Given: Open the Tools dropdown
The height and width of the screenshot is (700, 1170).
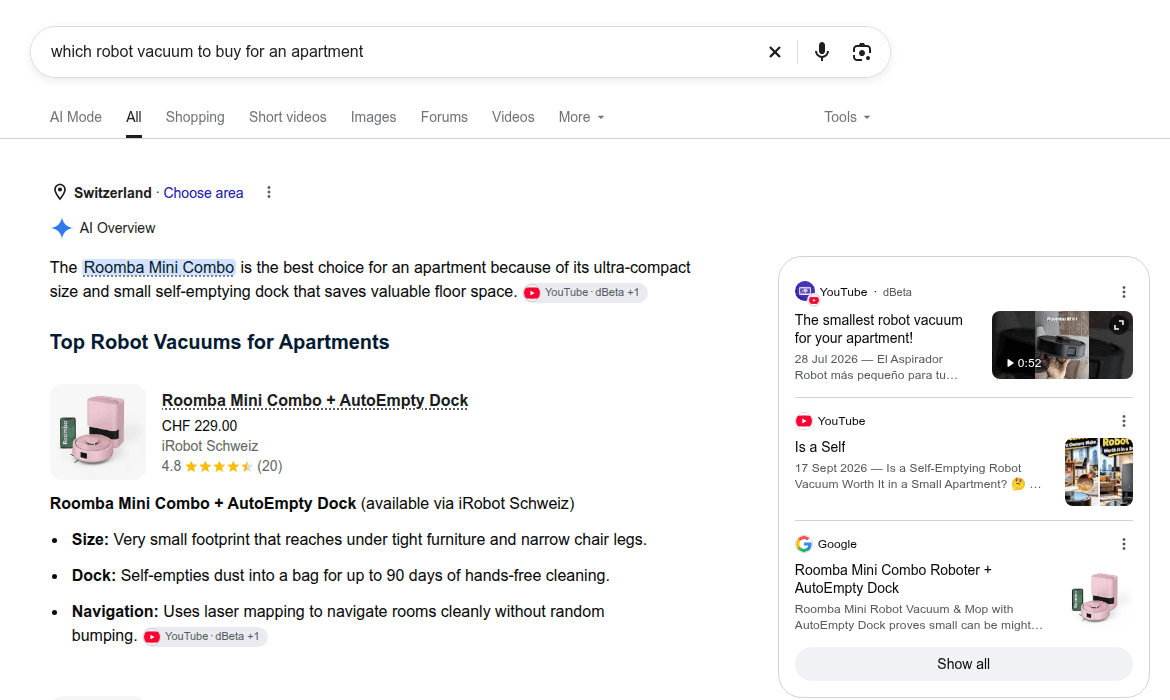Looking at the screenshot, I should (847, 117).
